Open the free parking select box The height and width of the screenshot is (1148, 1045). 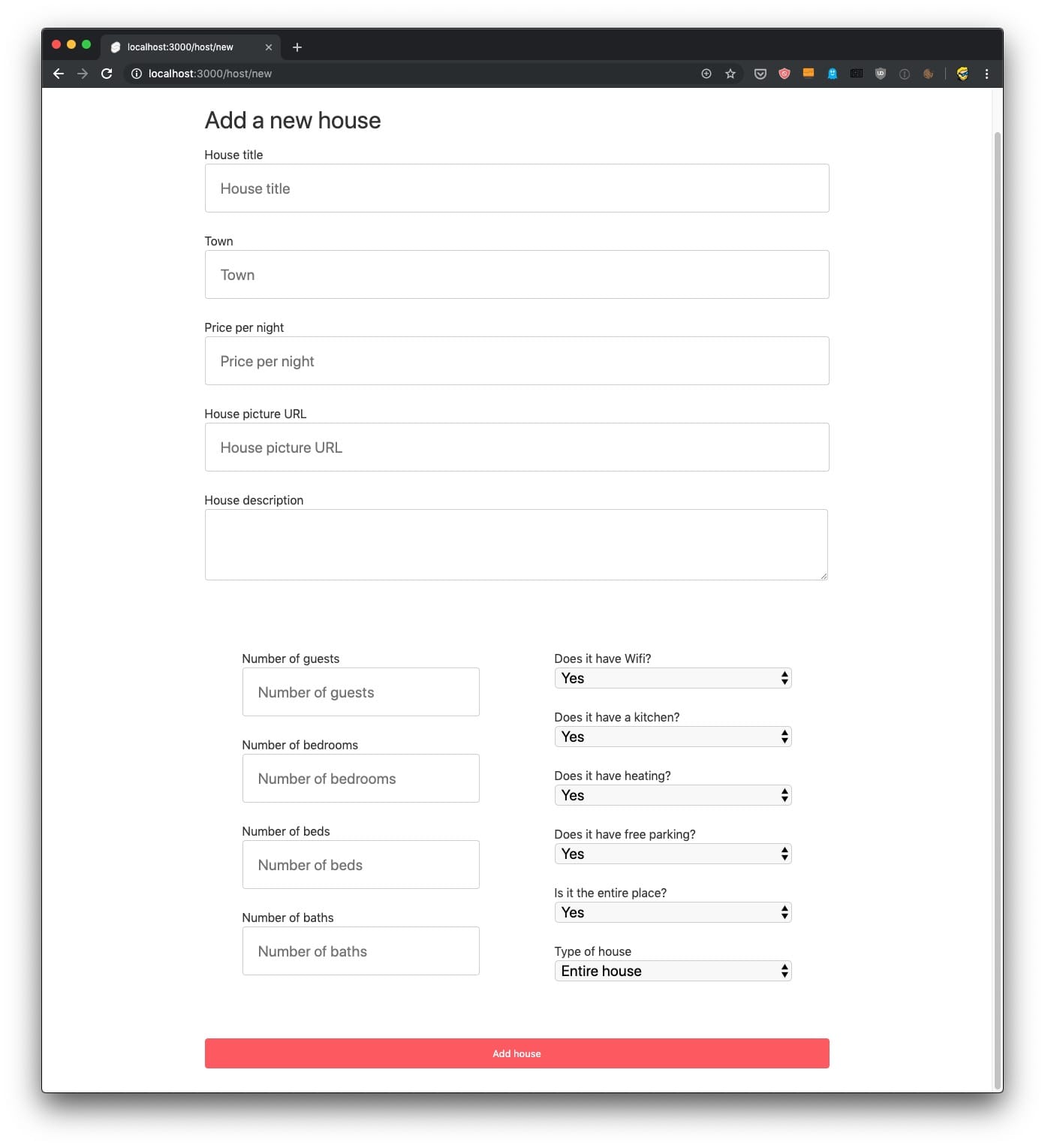(672, 854)
